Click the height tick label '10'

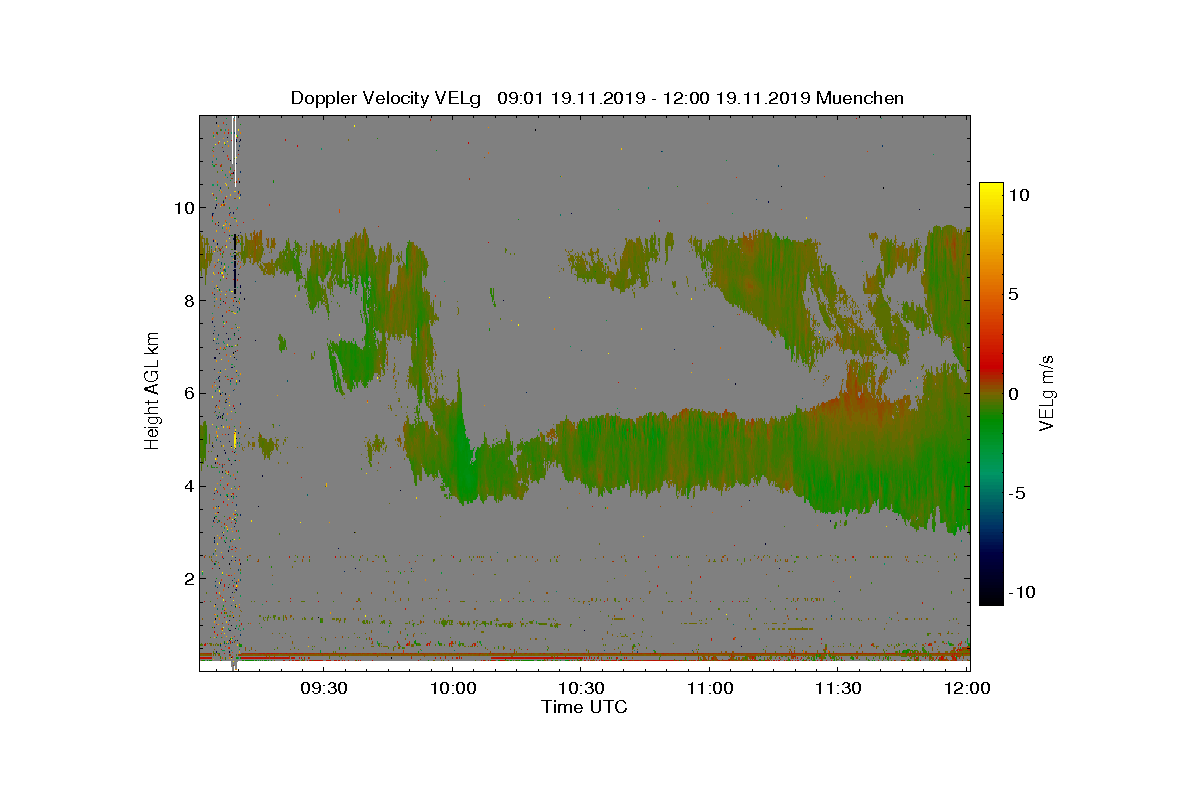(x=183, y=208)
